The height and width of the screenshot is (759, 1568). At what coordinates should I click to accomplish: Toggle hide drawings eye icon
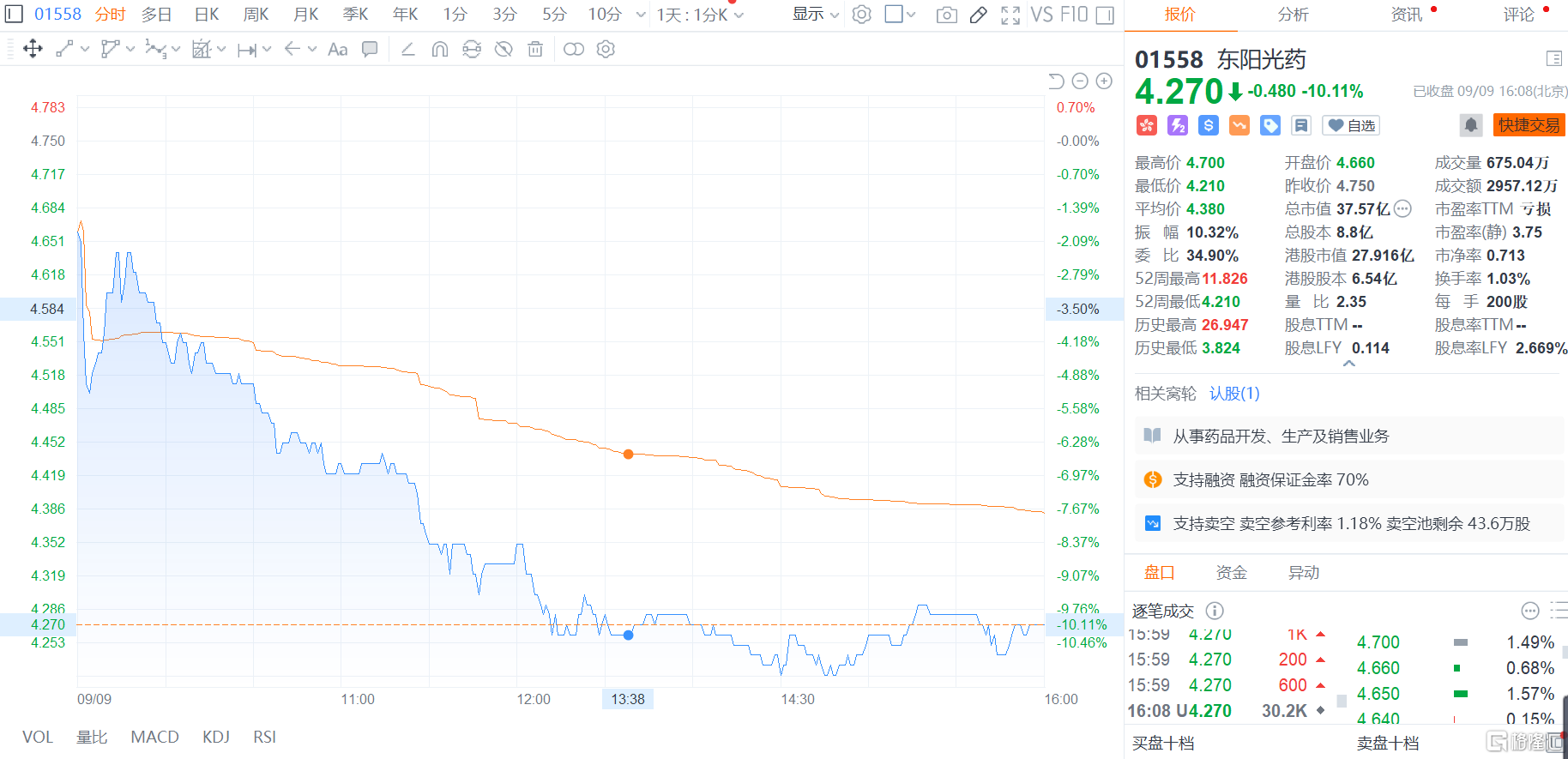click(x=504, y=50)
